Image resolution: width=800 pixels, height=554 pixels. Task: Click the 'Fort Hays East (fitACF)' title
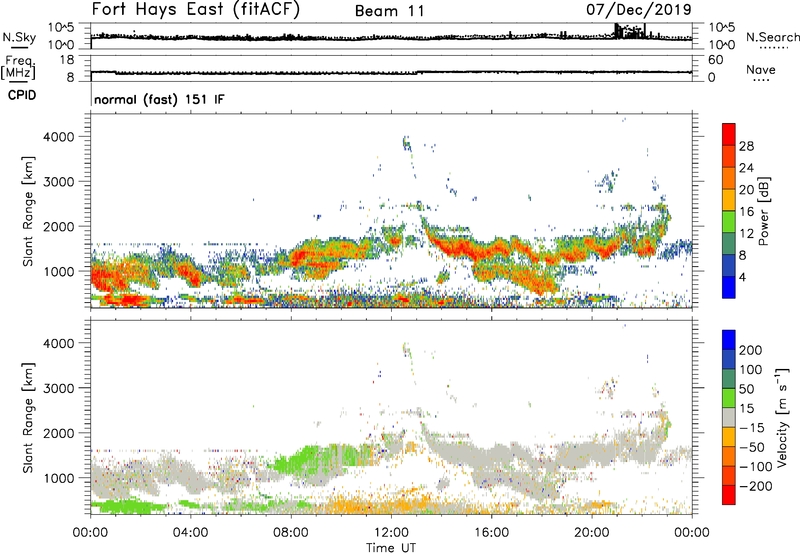pos(195,10)
